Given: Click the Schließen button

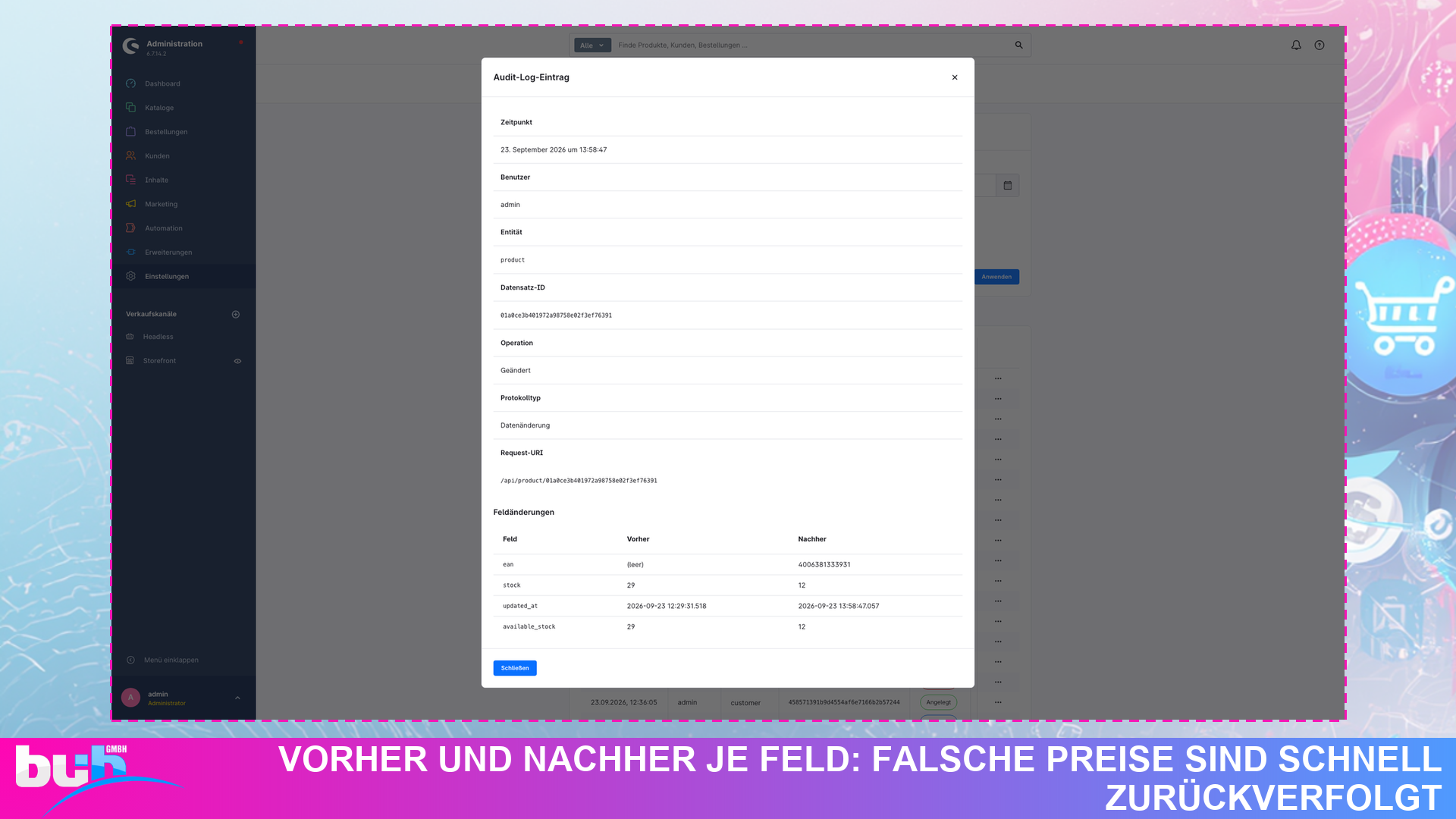Looking at the screenshot, I should [x=515, y=668].
